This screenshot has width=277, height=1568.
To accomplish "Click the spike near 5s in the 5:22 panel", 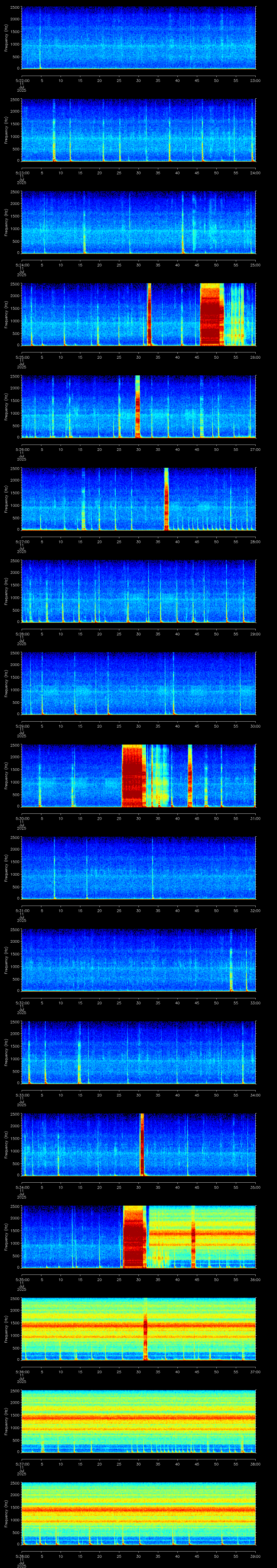I will pyautogui.click(x=41, y=38).
